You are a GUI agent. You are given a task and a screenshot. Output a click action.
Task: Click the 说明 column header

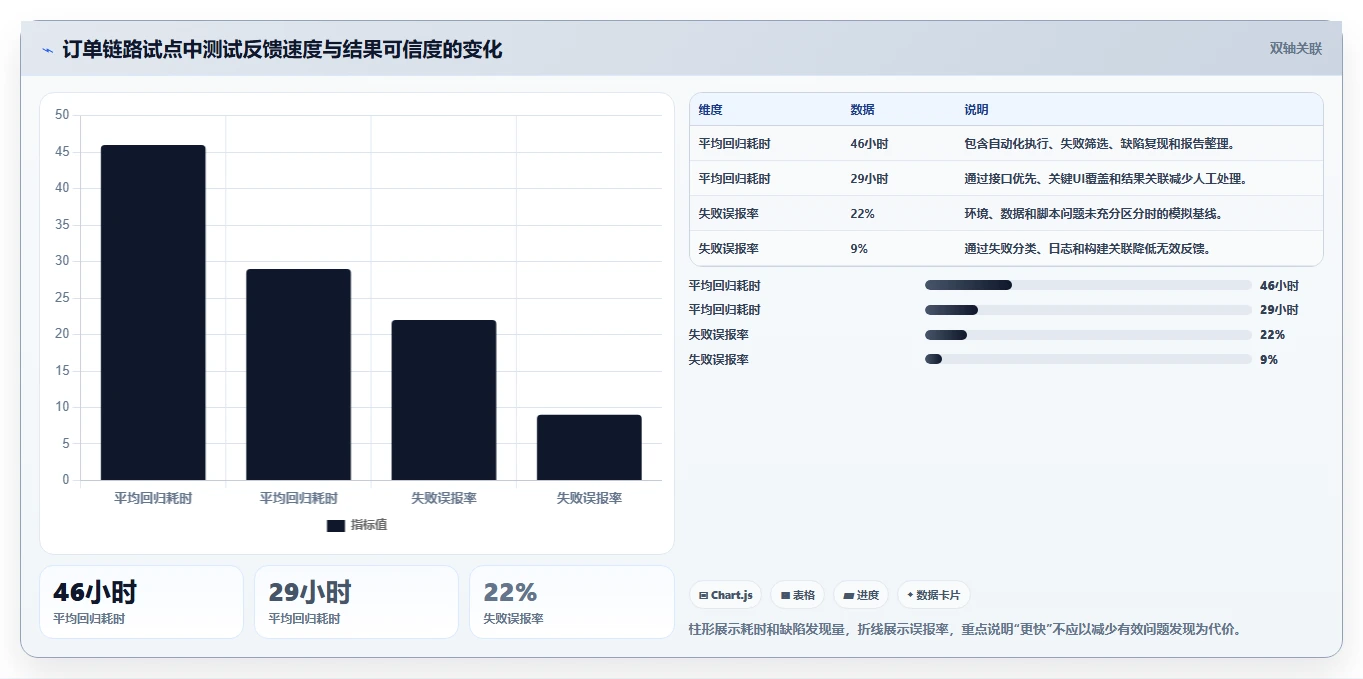coord(976,110)
